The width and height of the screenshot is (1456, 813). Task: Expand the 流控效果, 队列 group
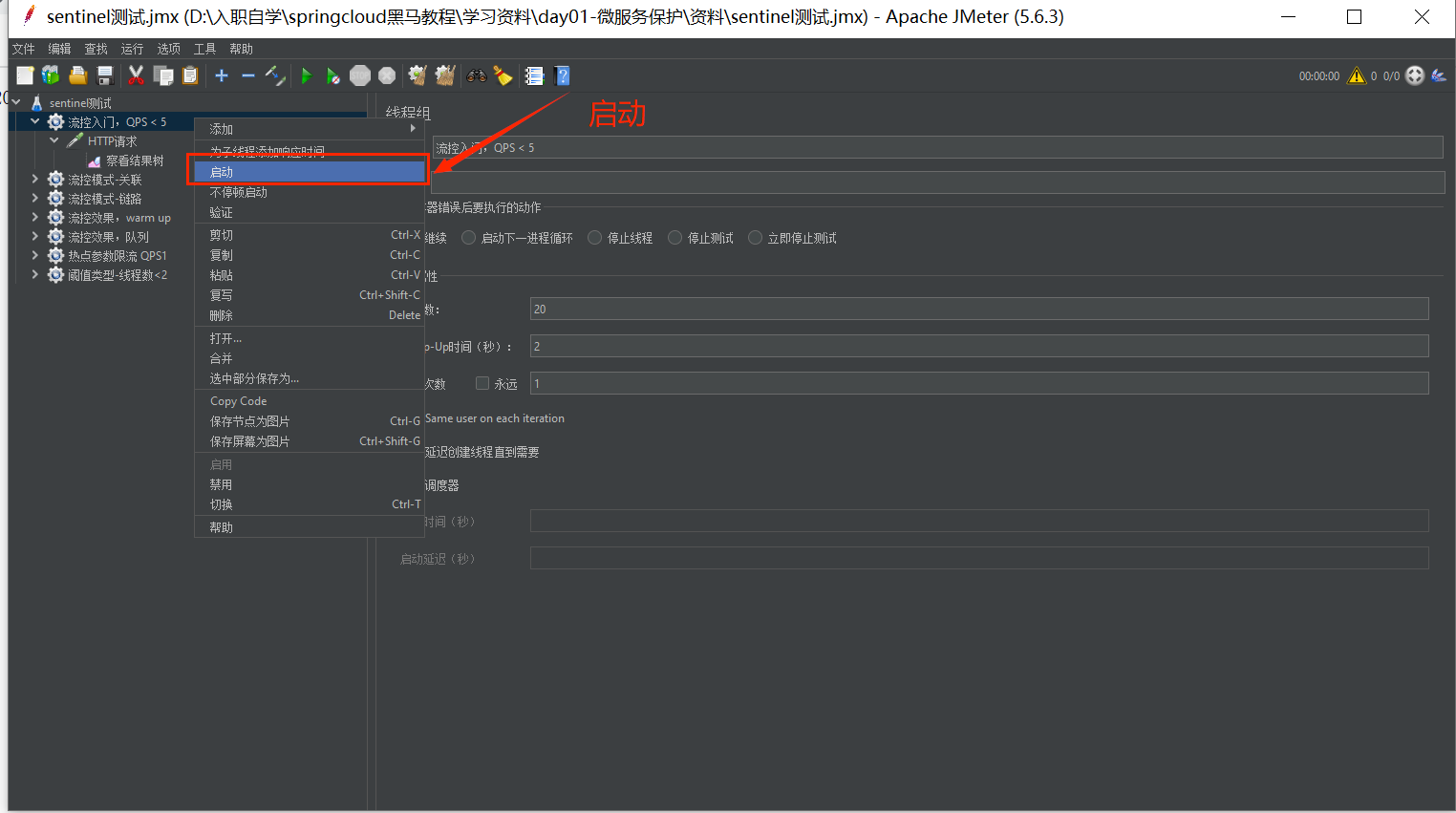(x=35, y=236)
